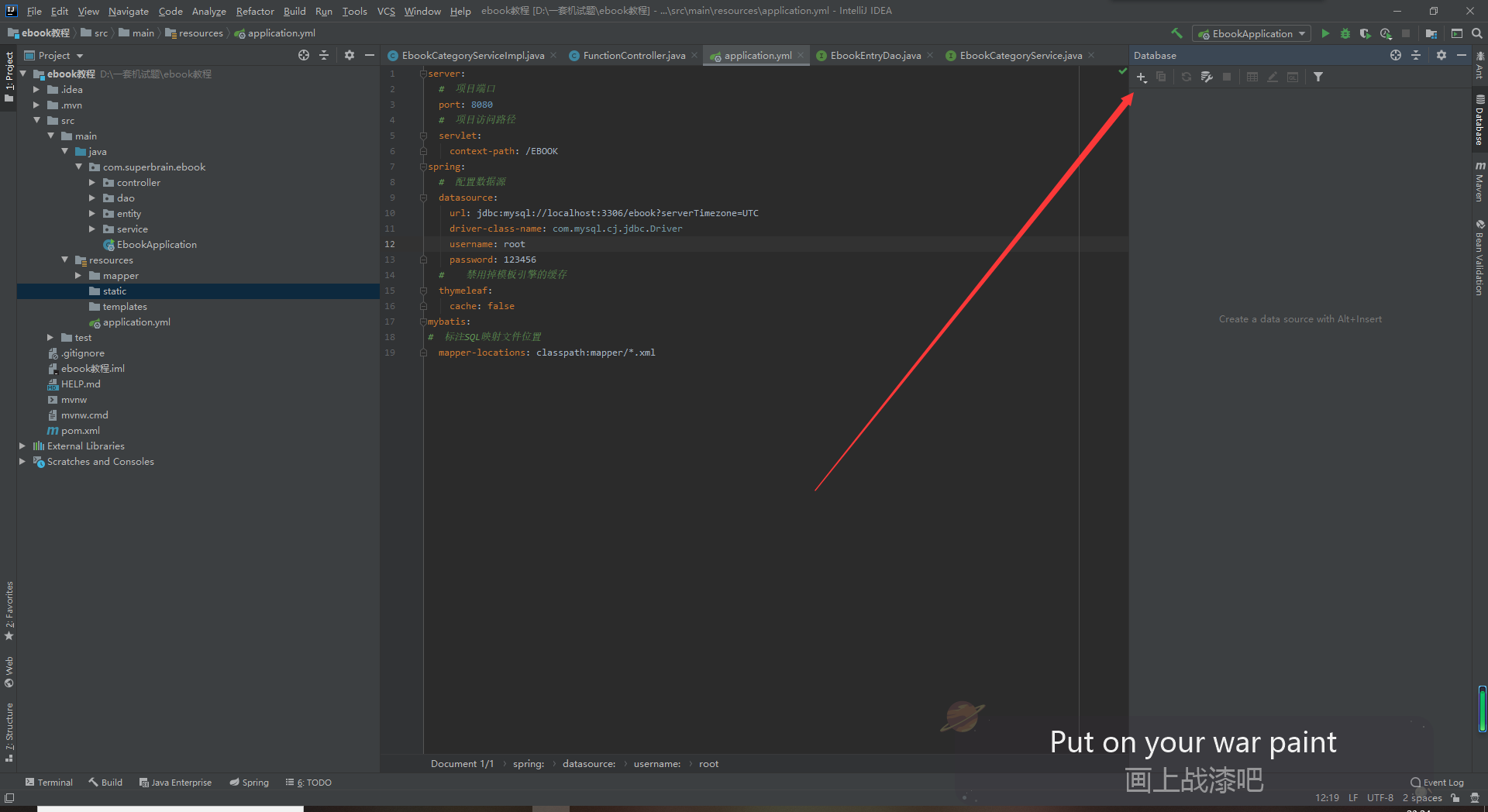This screenshot has width=1488, height=812.
Task: Open the Database panel settings gear
Action: click(x=1441, y=55)
